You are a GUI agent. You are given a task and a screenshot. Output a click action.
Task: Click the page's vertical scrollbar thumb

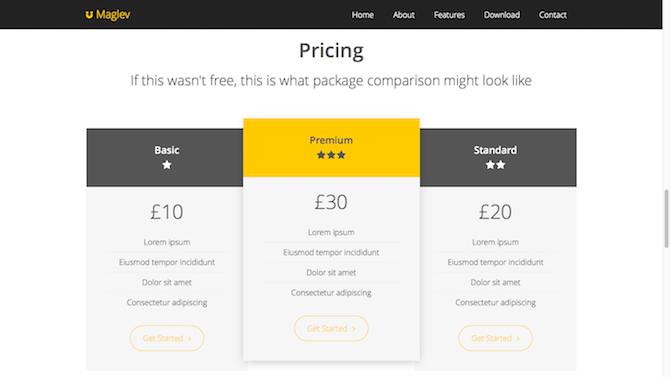click(666, 218)
